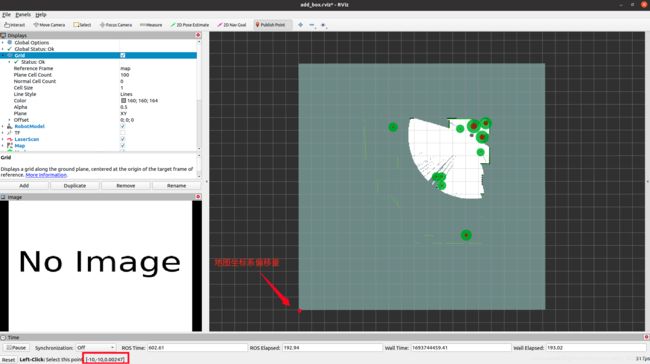The height and width of the screenshot is (364, 650).
Task: Click the Add display button
Action: click(24, 186)
